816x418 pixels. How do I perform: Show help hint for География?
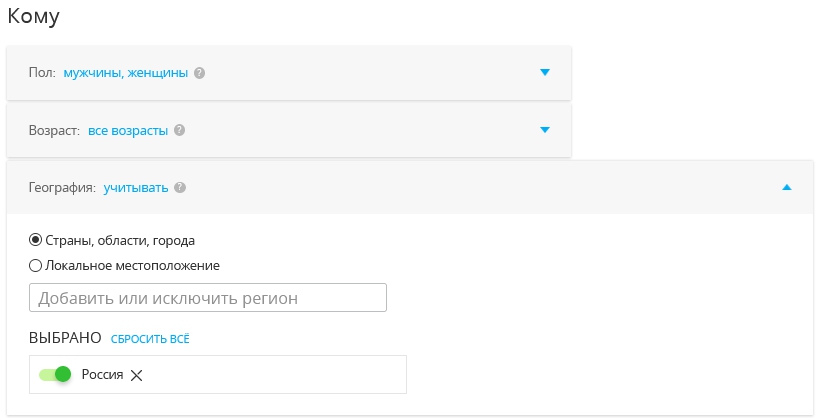[180, 187]
